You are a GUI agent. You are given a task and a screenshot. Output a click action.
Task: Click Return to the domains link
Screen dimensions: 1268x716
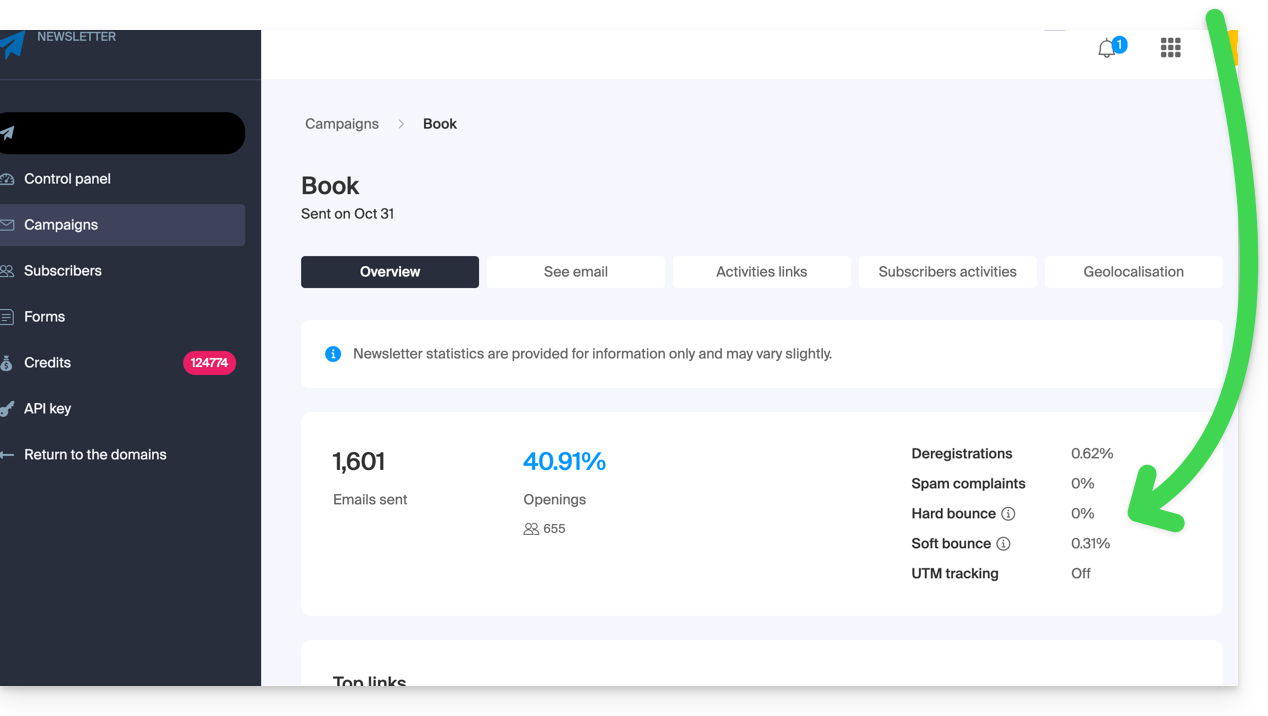pyautogui.click(x=95, y=455)
